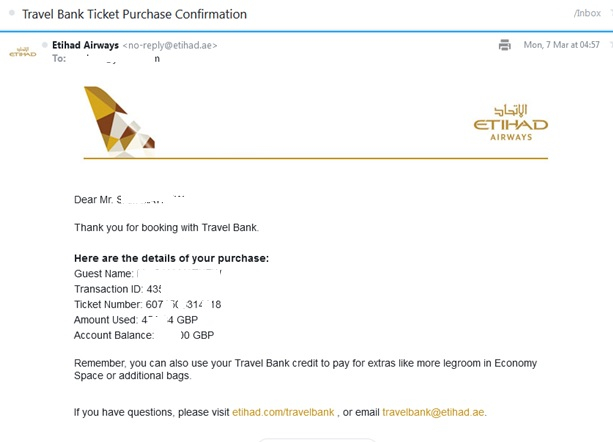Open the etihad.com/travelbank link
This screenshot has height=442, width=613.
(x=283, y=412)
